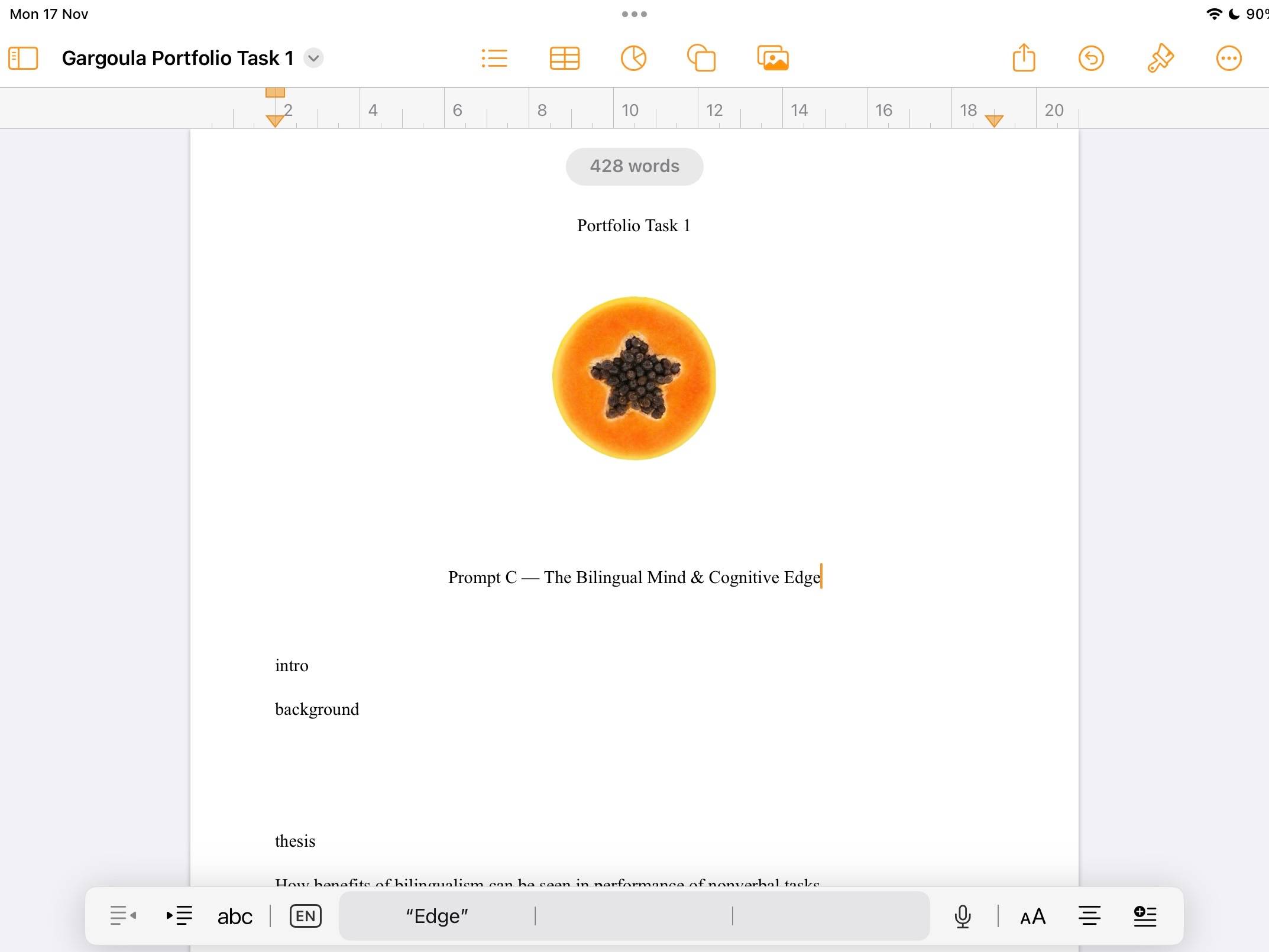Tap the abc text options button
Screen dimensions: 1269x952
tap(235, 917)
